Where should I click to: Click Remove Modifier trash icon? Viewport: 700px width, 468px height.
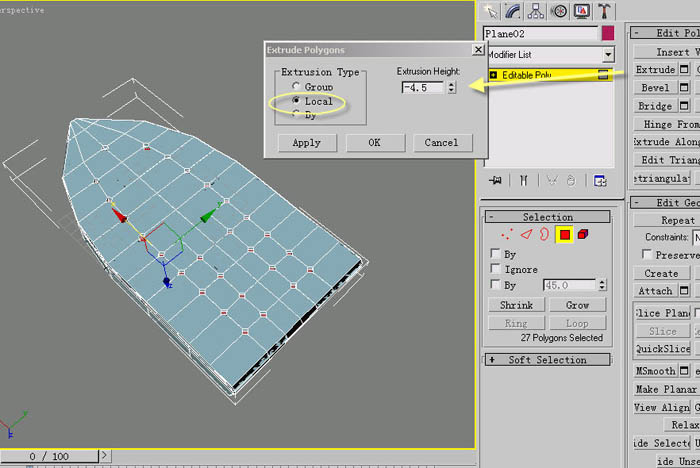pyautogui.click(x=571, y=180)
